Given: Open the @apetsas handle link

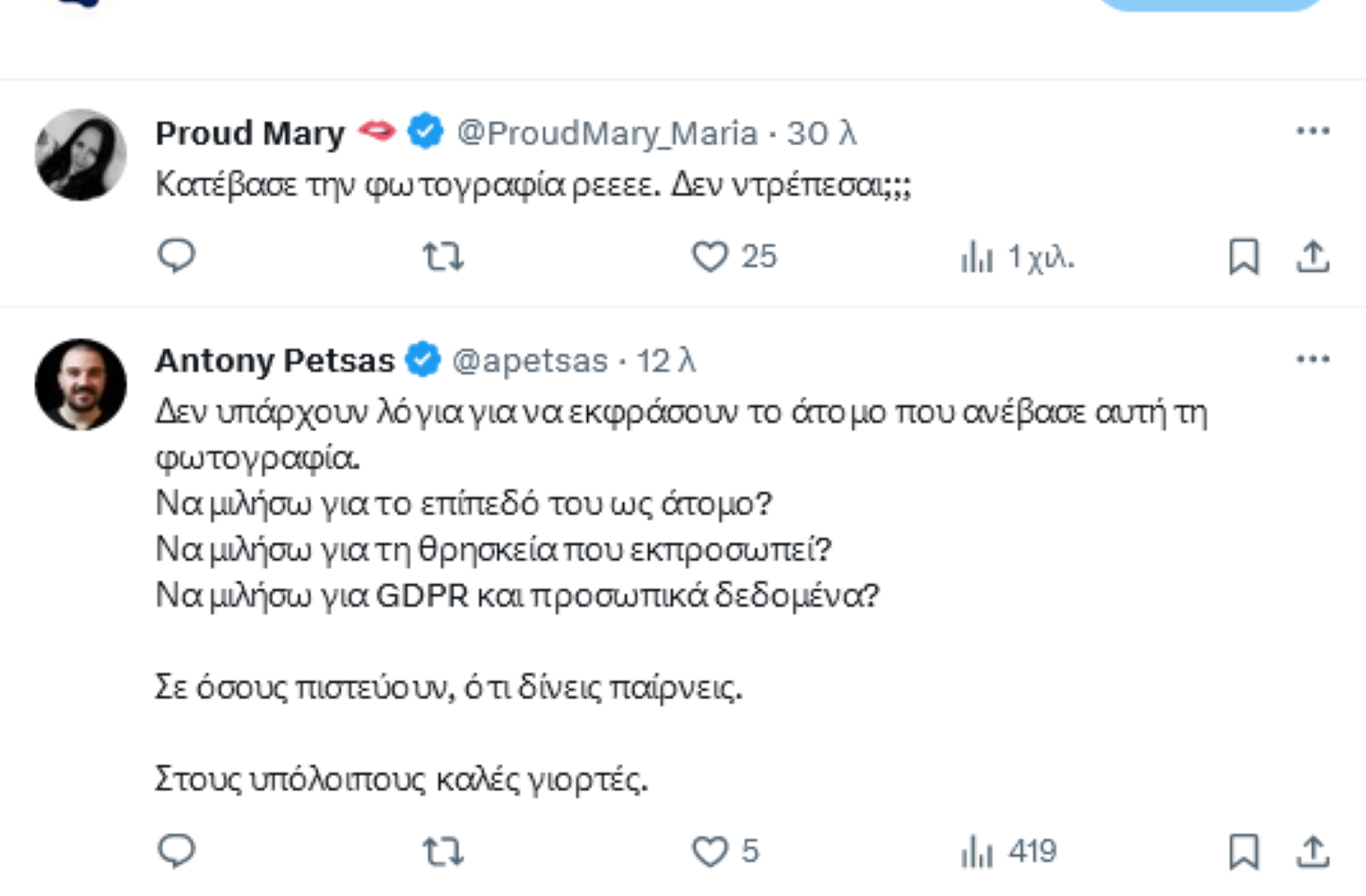Looking at the screenshot, I should [530, 361].
